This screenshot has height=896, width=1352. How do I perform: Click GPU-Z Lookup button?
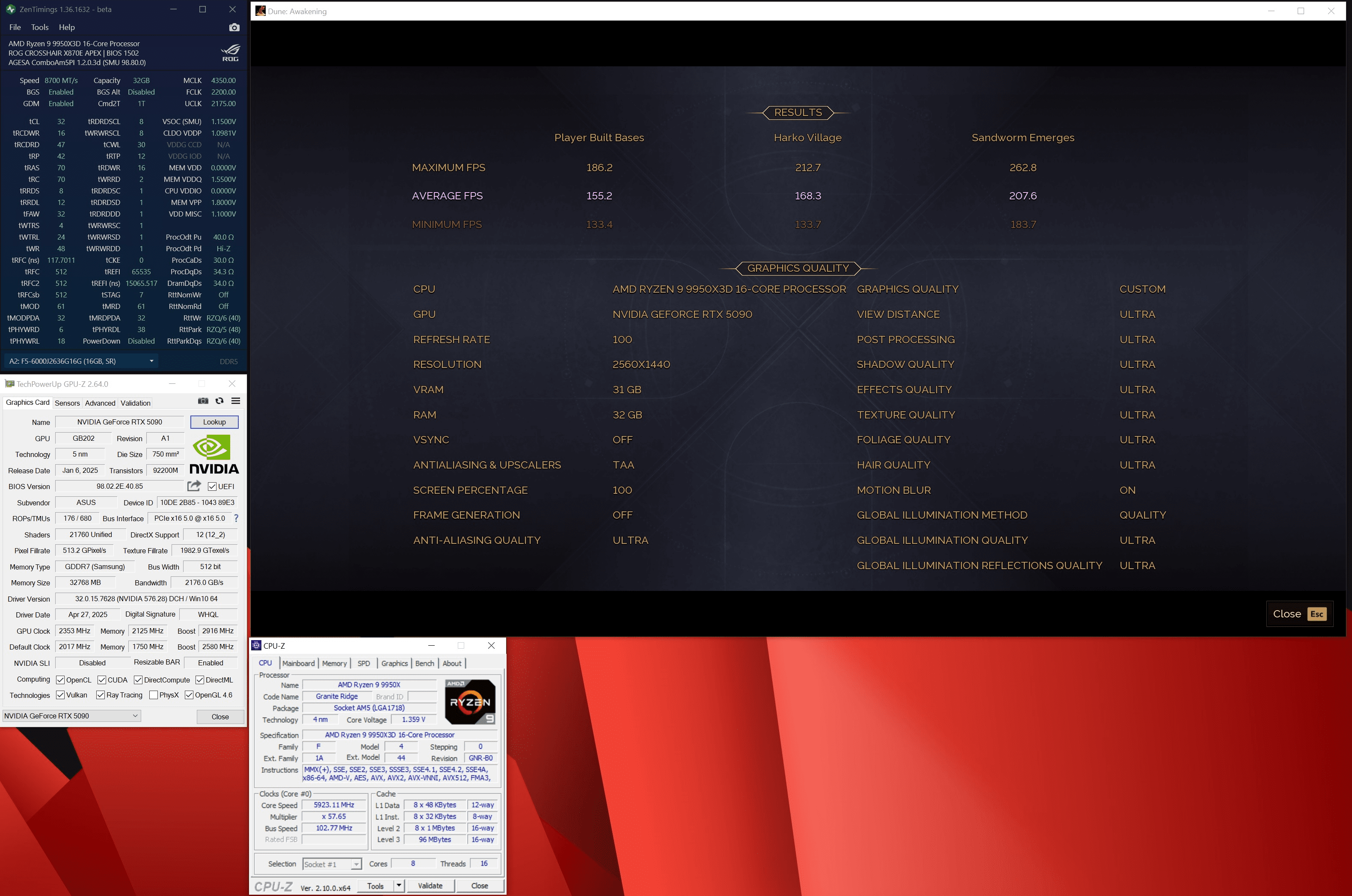click(x=214, y=422)
